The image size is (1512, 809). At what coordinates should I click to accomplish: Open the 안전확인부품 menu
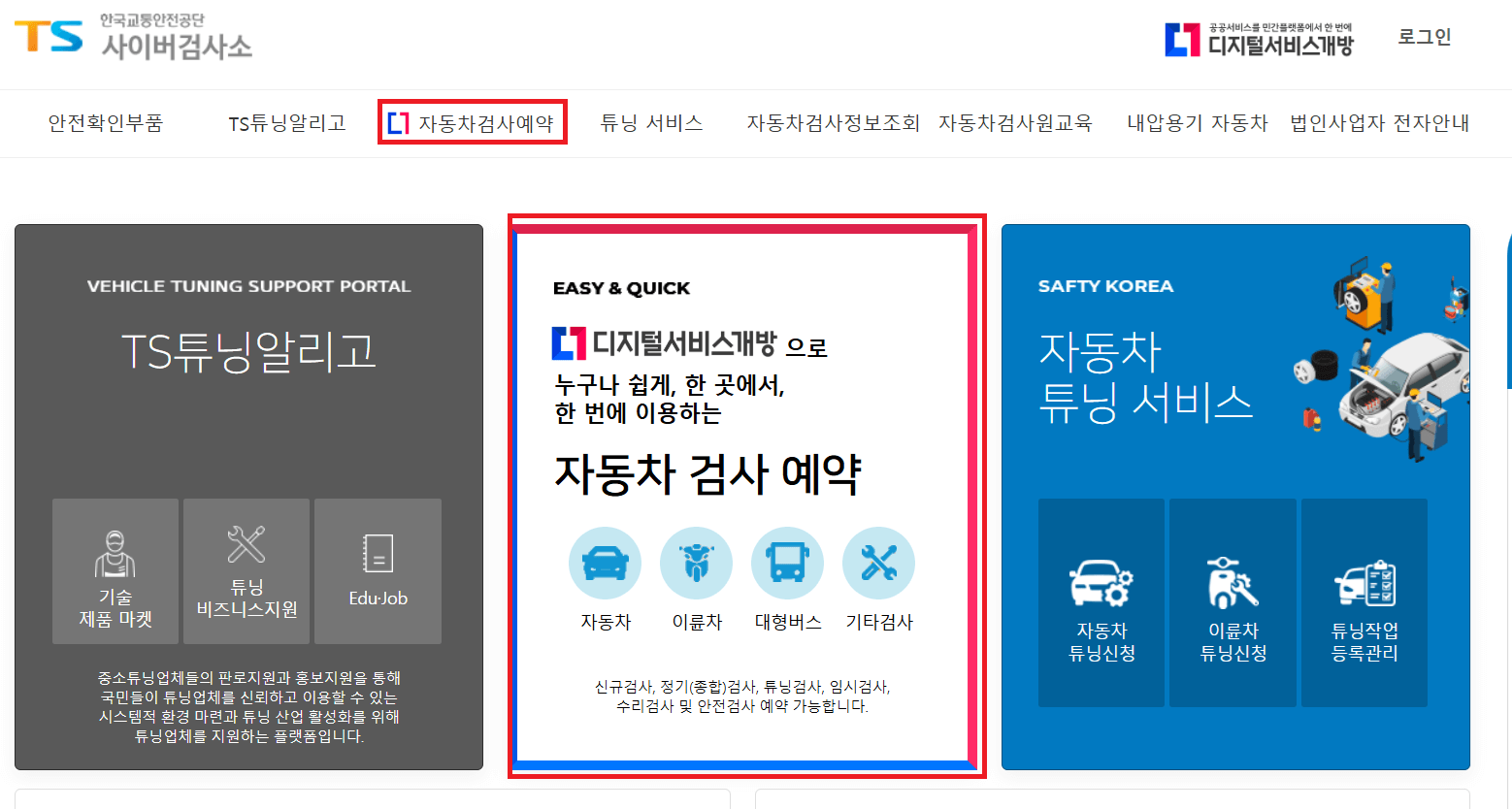pos(106,123)
